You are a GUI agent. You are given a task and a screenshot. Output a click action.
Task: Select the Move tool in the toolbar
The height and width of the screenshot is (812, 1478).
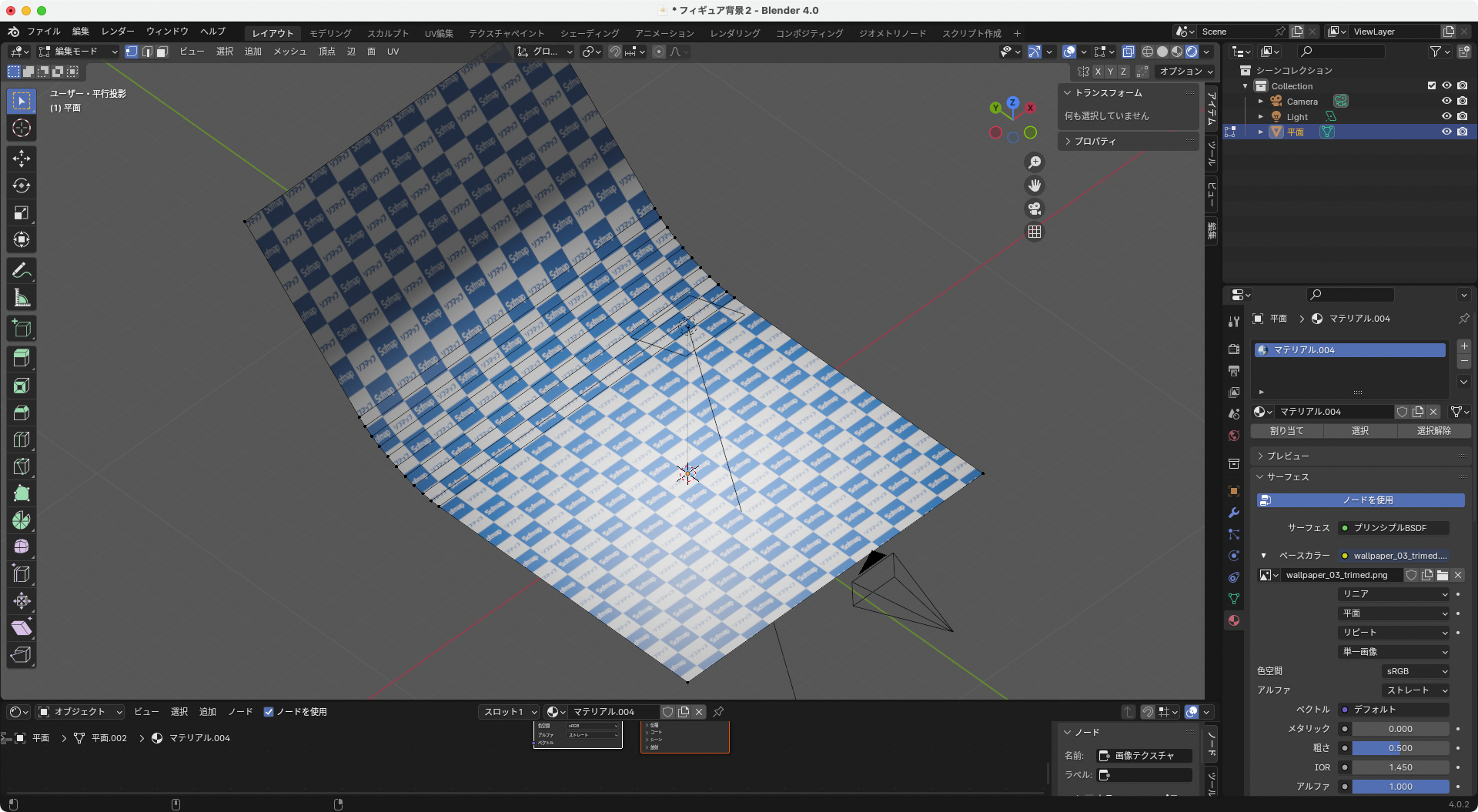[21, 159]
